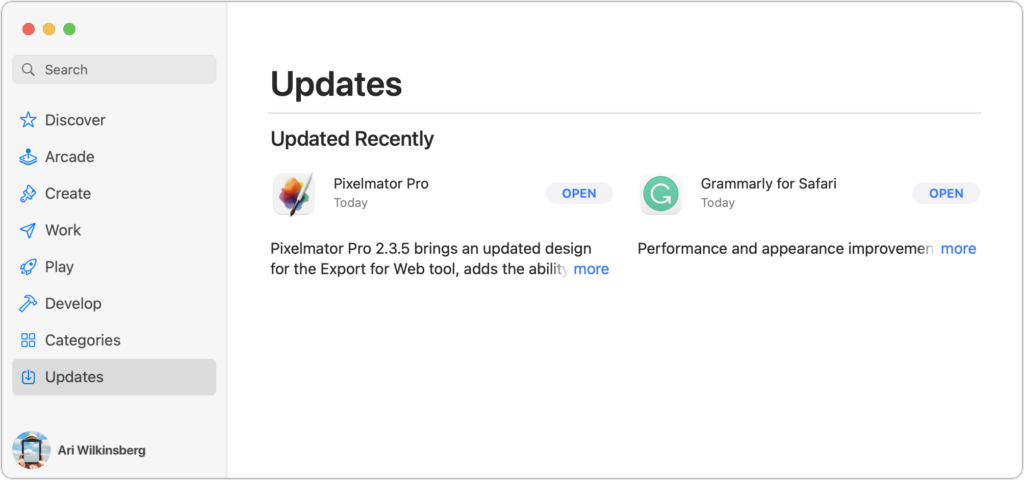This screenshot has width=1024, height=480.
Task: Open Play using the rocket icon
Action: click(x=28, y=267)
